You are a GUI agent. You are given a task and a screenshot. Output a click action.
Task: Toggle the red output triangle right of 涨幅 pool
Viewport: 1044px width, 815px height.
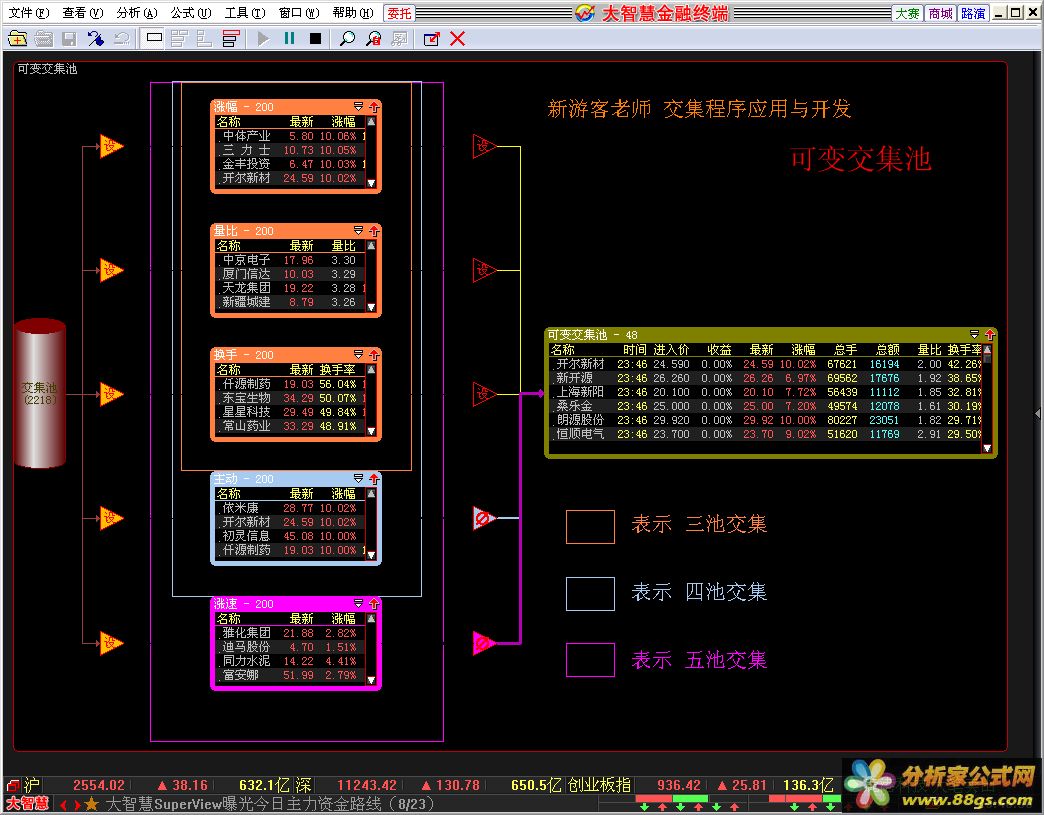(x=483, y=146)
